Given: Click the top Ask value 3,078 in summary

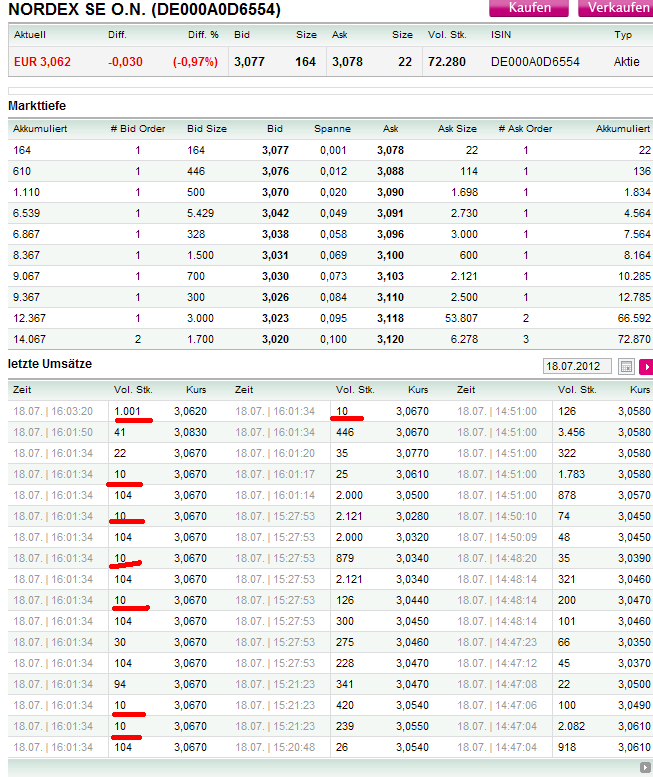Looking at the screenshot, I should pos(347,62).
